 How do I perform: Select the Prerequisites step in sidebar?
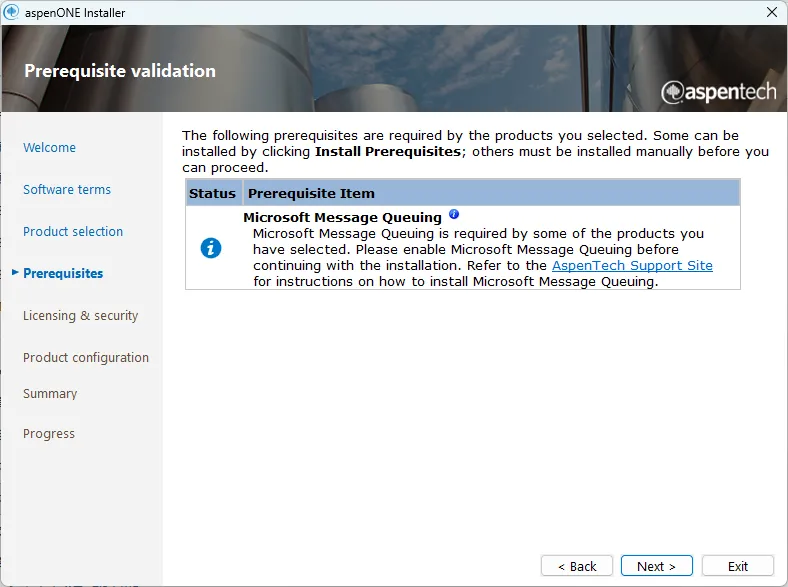point(63,273)
